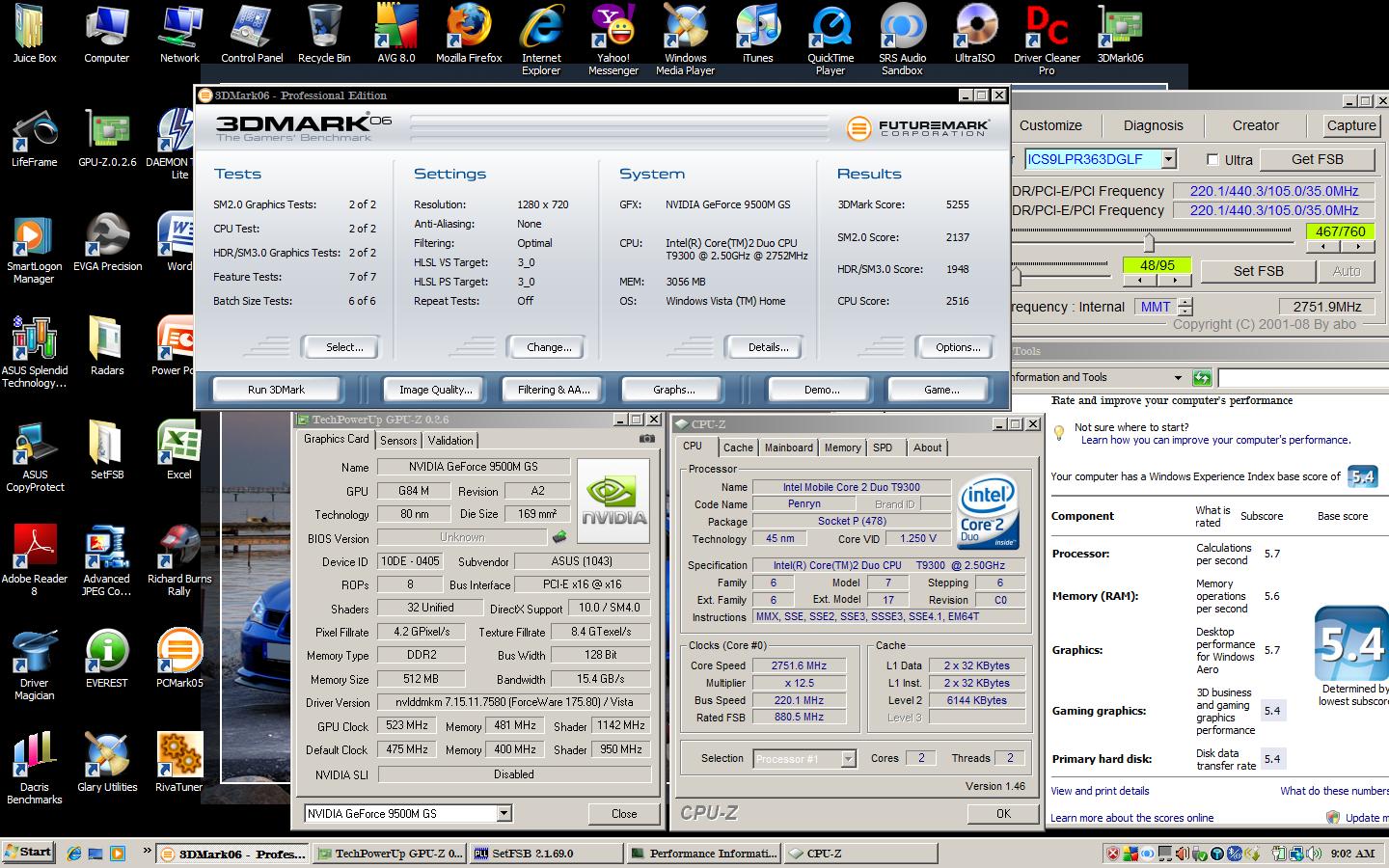Open SmartLogon Manager icon

[34, 248]
